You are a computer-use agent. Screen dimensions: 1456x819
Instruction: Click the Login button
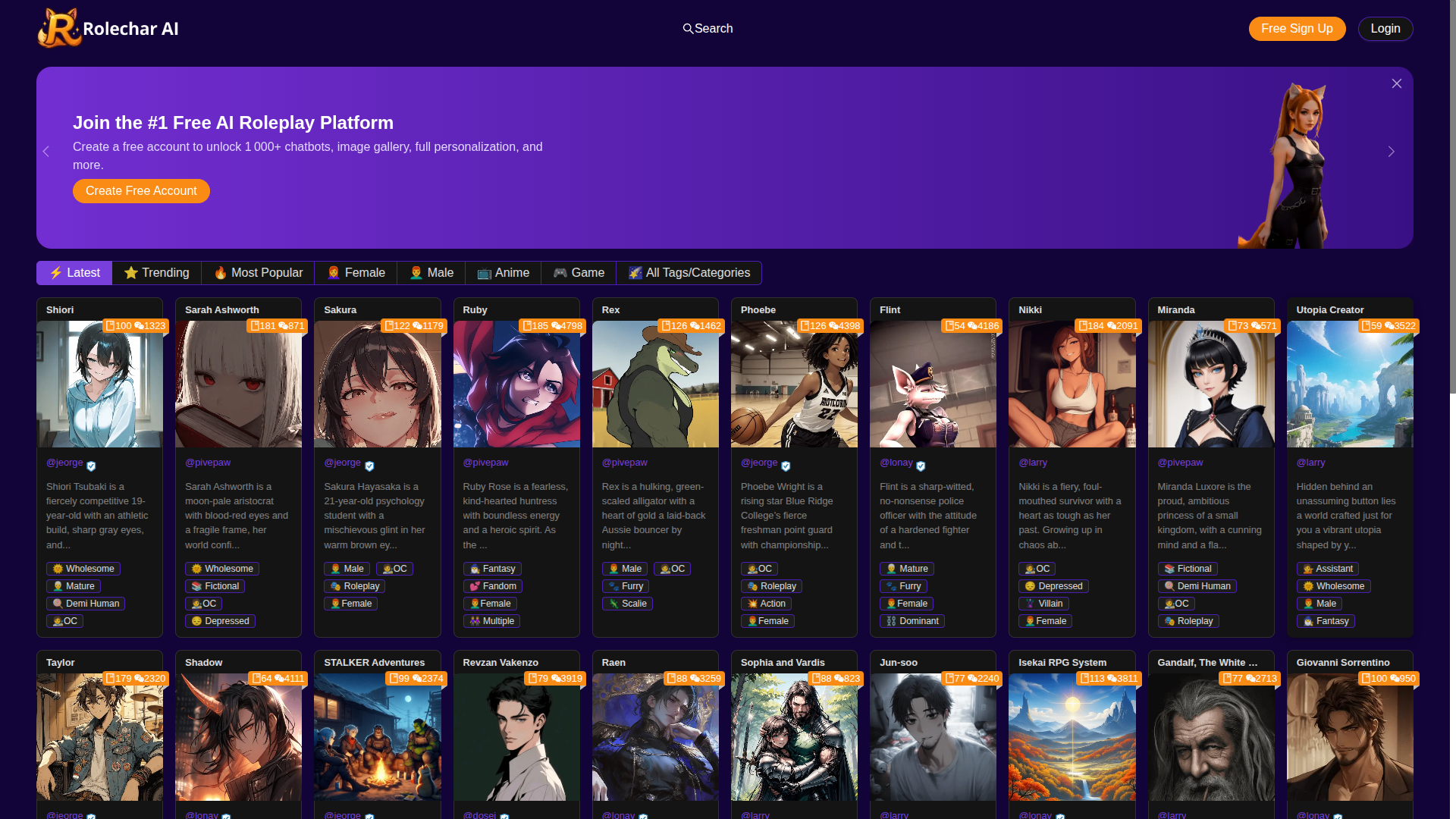1385,29
